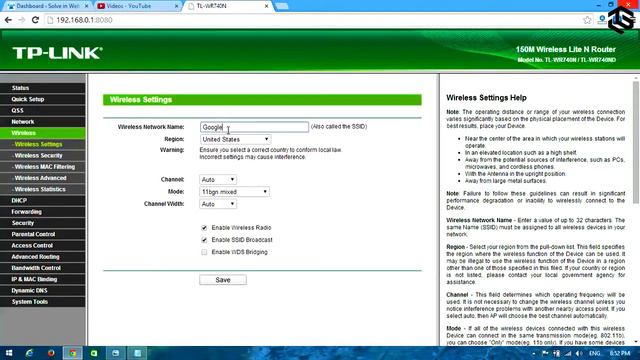Close the Videos - YouTube tab

click(x=176, y=6)
